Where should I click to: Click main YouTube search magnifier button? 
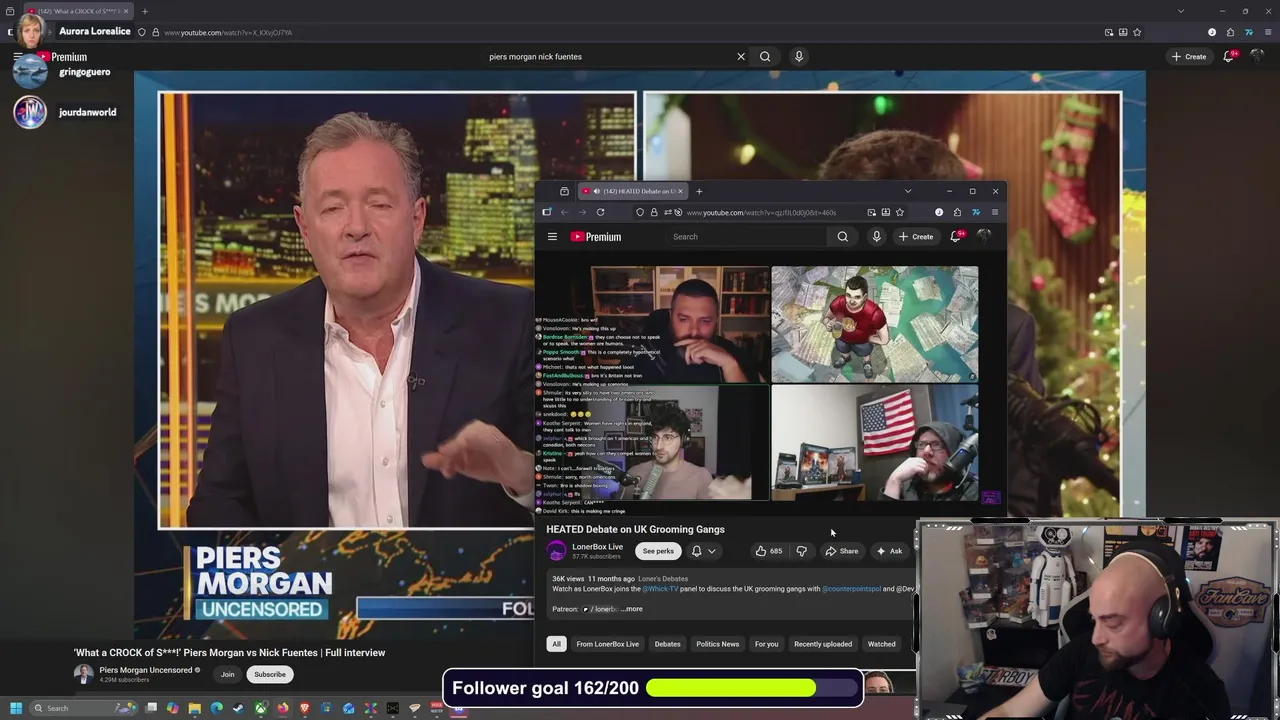click(765, 57)
